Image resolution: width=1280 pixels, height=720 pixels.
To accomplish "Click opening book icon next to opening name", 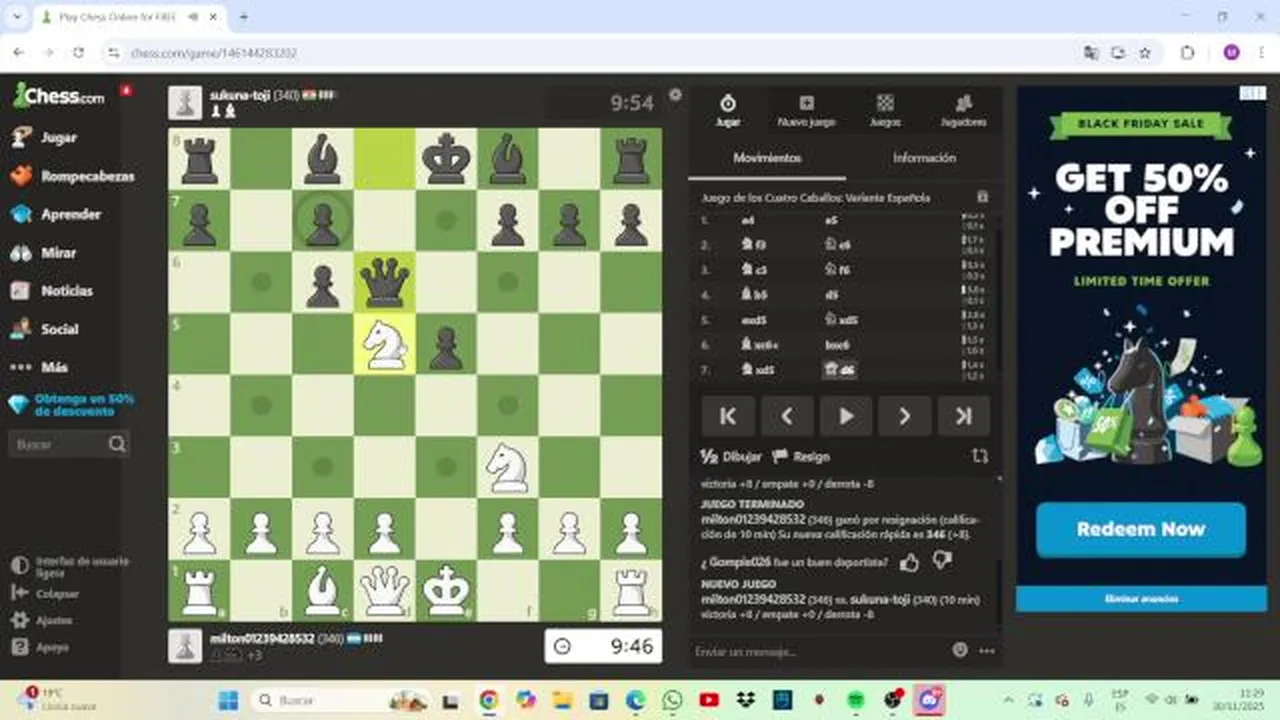I will coord(982,198).
